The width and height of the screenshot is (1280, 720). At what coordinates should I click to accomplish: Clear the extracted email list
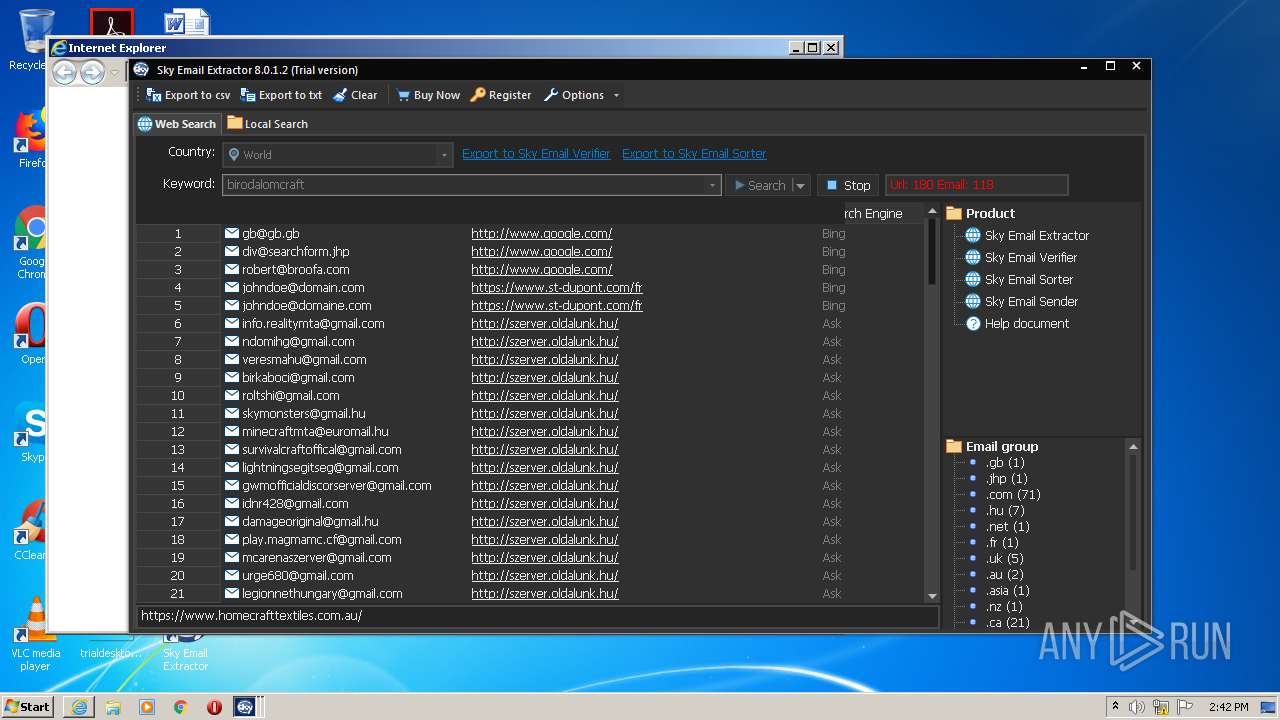pos(355,95)
